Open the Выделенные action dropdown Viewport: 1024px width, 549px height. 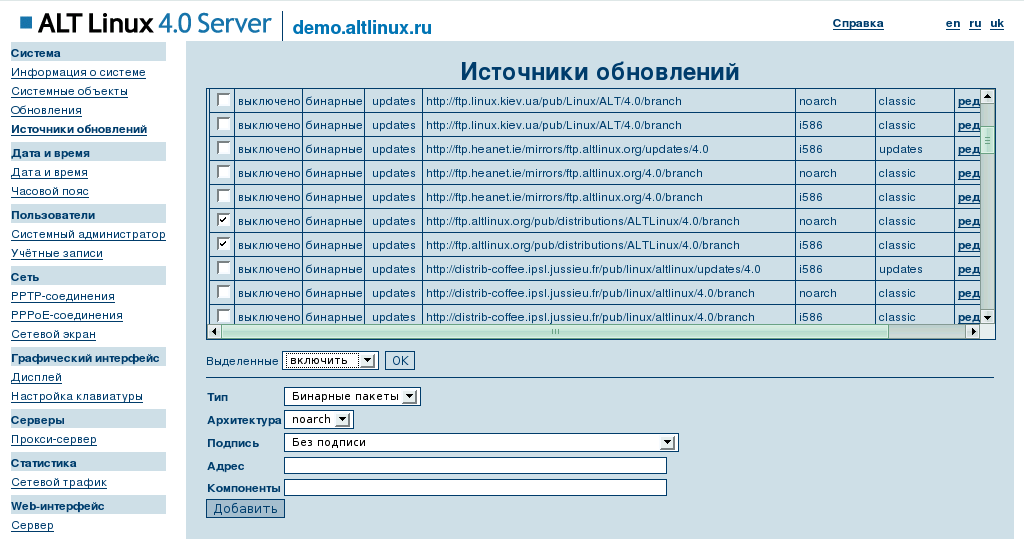click(330, 360)
